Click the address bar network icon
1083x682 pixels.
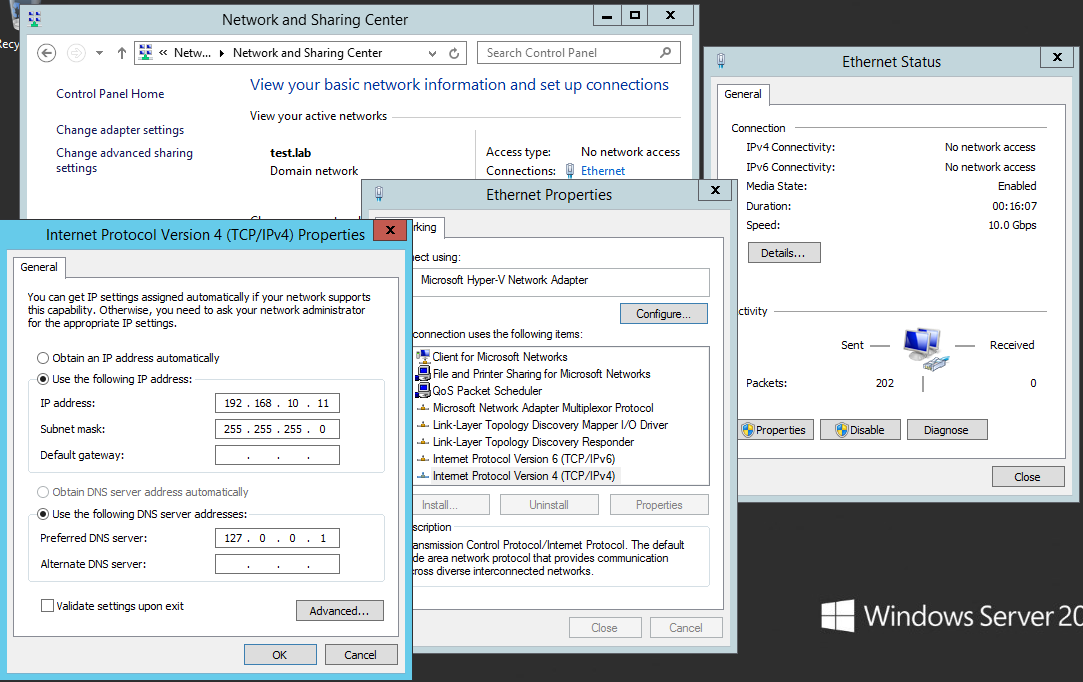[x=146, y=53]
